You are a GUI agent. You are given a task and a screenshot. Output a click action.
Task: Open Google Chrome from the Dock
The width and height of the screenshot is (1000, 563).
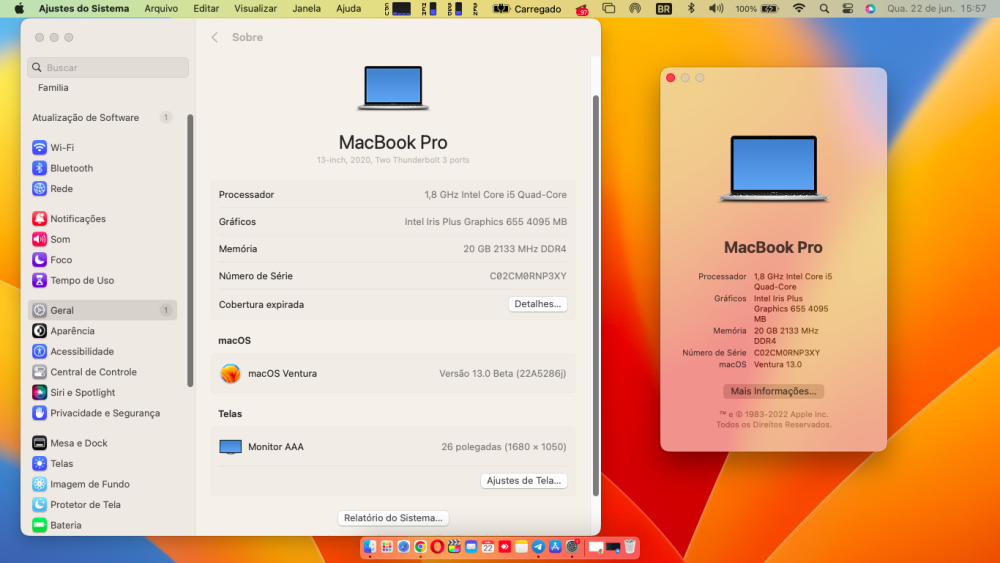point(420,546)
